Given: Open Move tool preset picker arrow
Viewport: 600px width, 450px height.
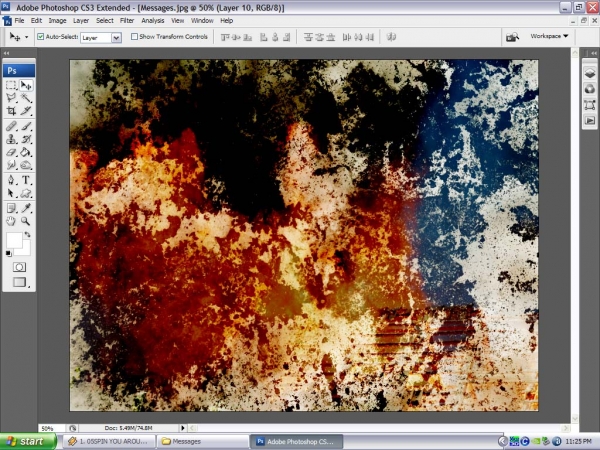Looking at the screenshot, I should click(x=26, y=37).
